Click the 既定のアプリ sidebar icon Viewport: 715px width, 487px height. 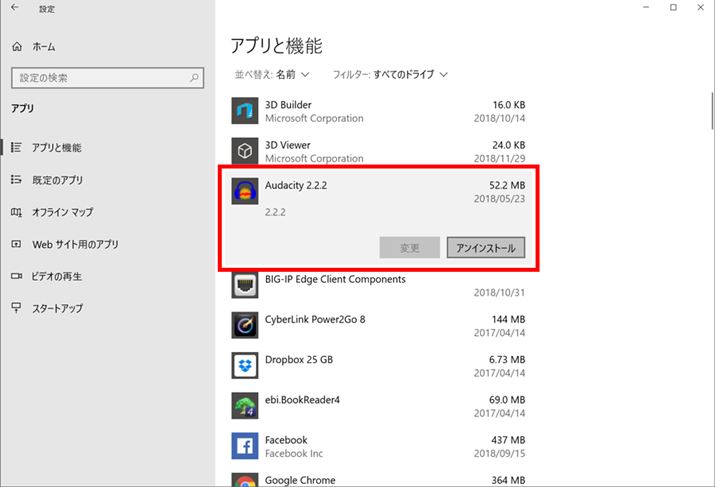pos(16,180)
